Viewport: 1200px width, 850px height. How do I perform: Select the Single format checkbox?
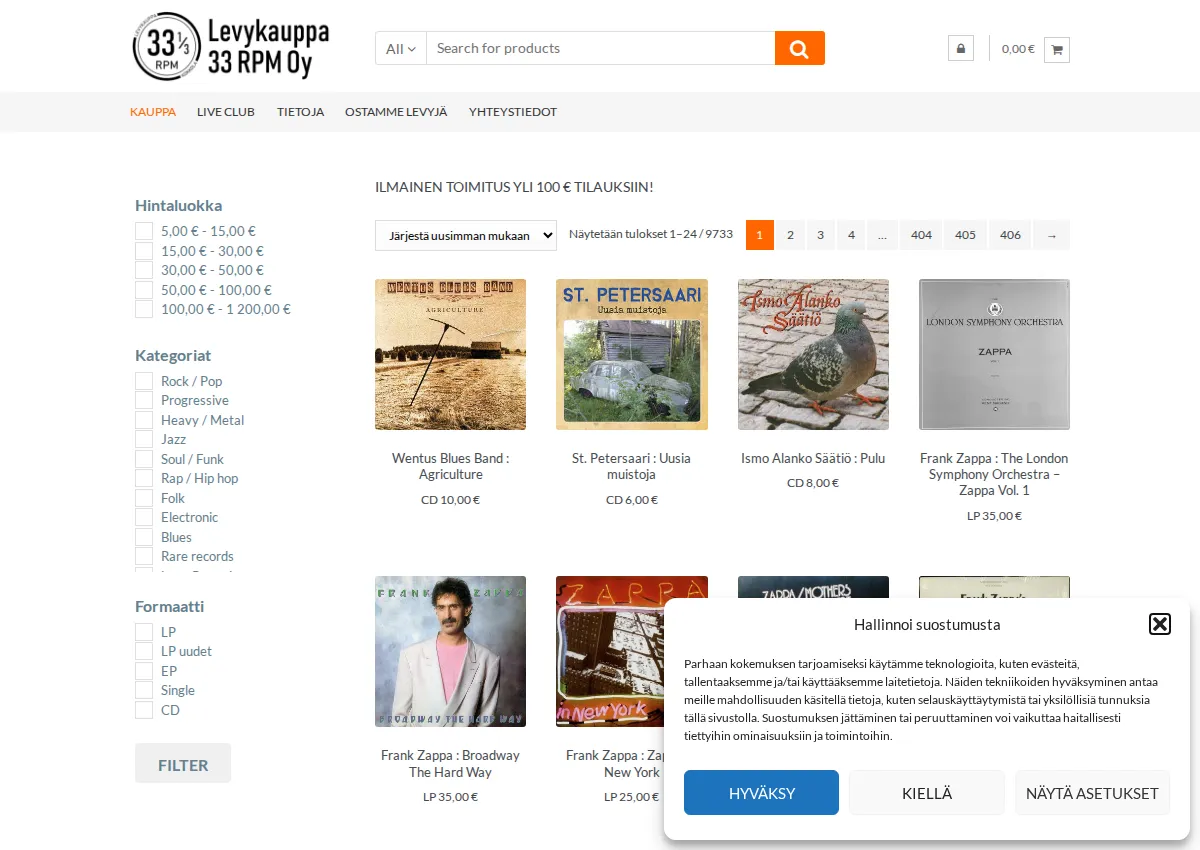point(144,690)
